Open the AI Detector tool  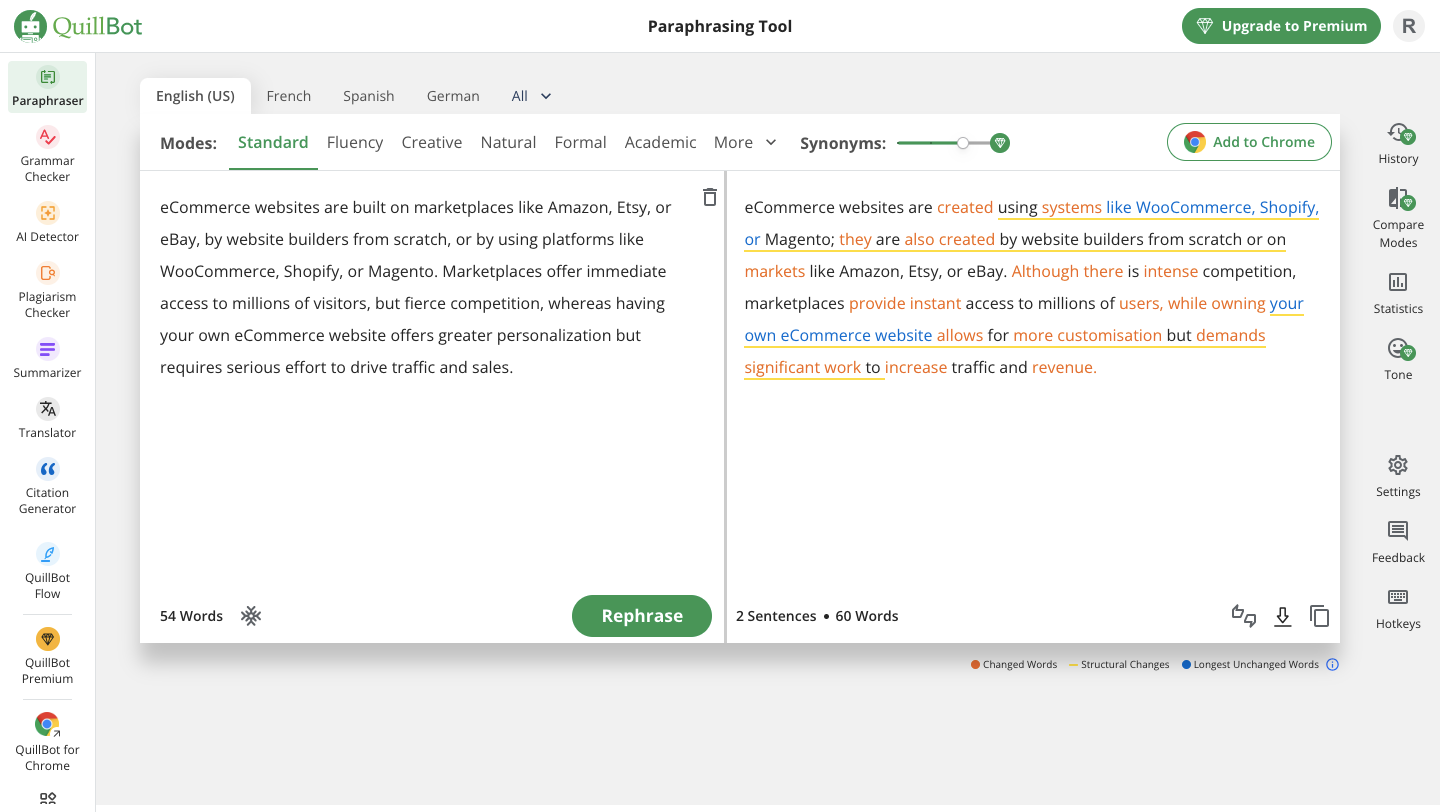click(x=48, y=223)
